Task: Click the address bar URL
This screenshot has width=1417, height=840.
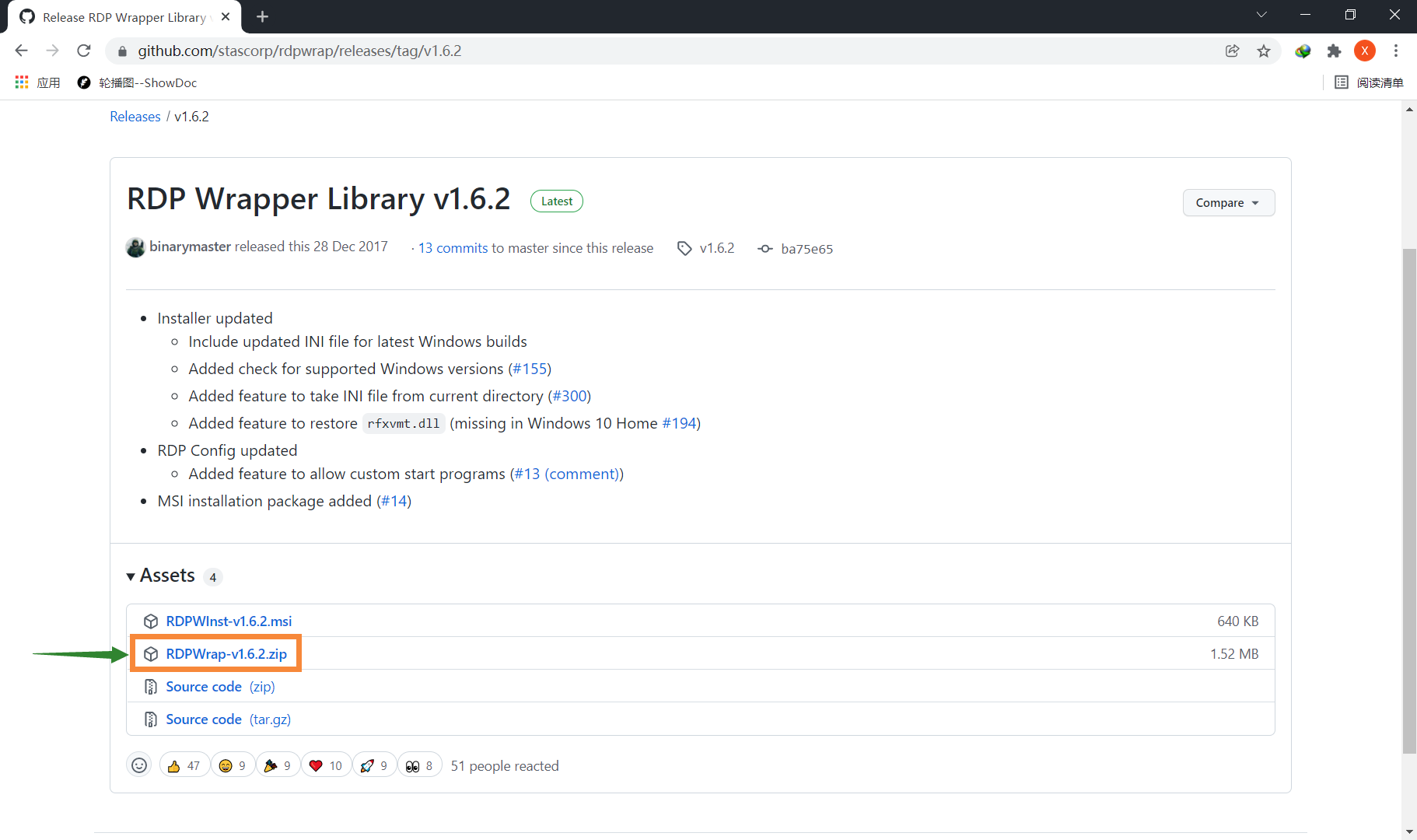Action: click(x=299, y=51)
